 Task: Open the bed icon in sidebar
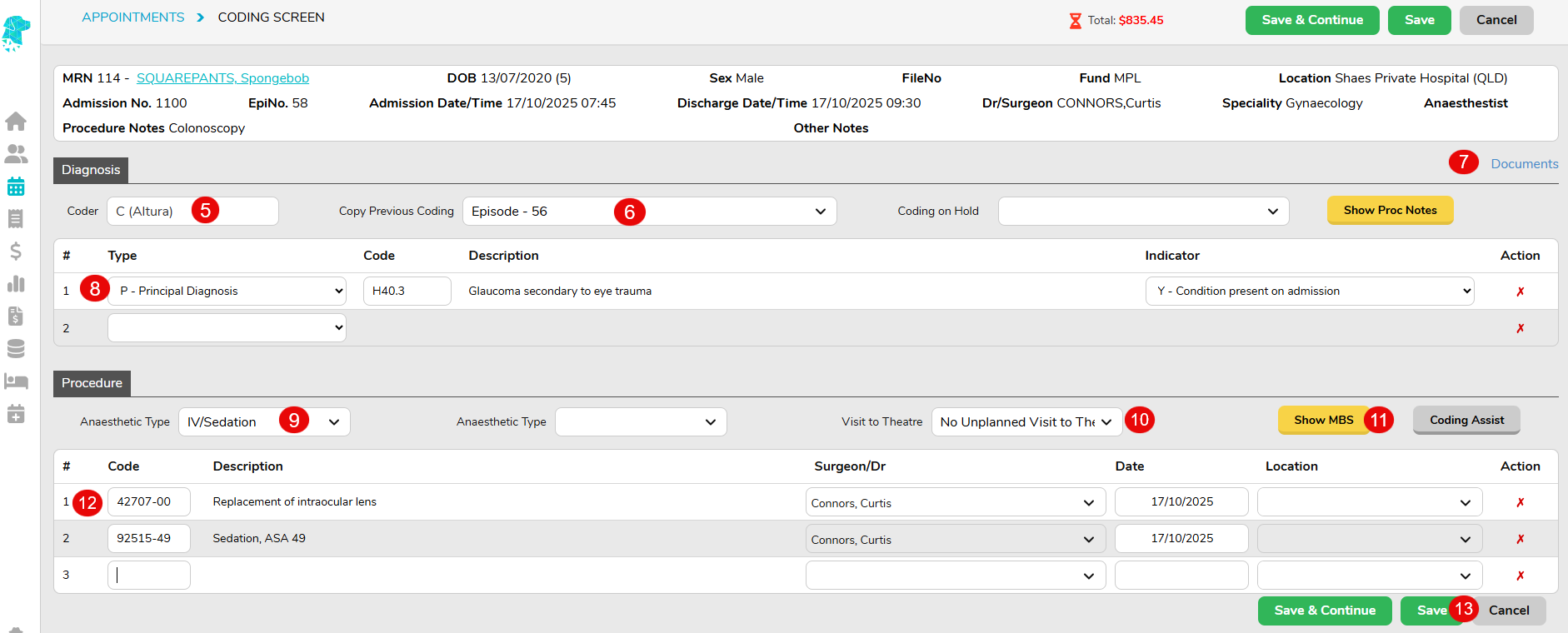(x=16, y=381)
